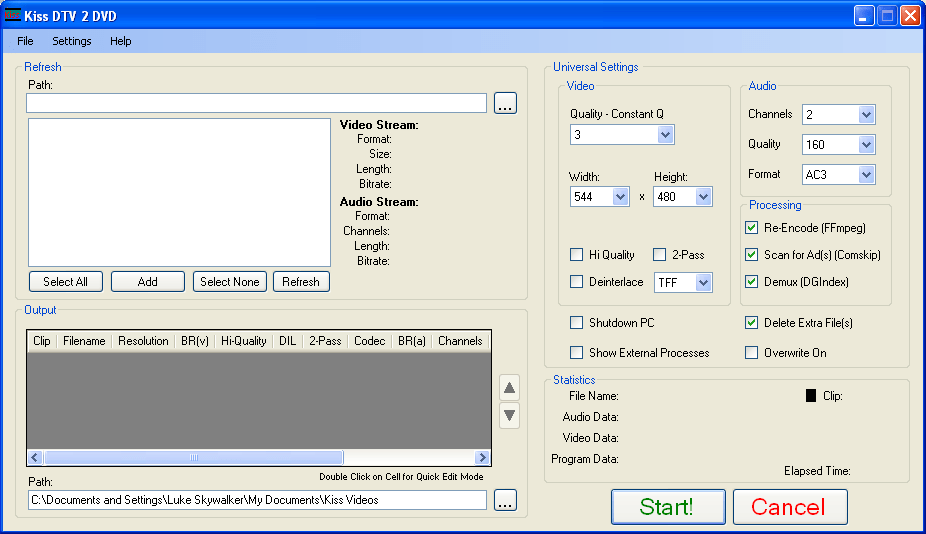Enable the Overwrite On checkbox
926x534 pixels.
click(x=751, y=353)
